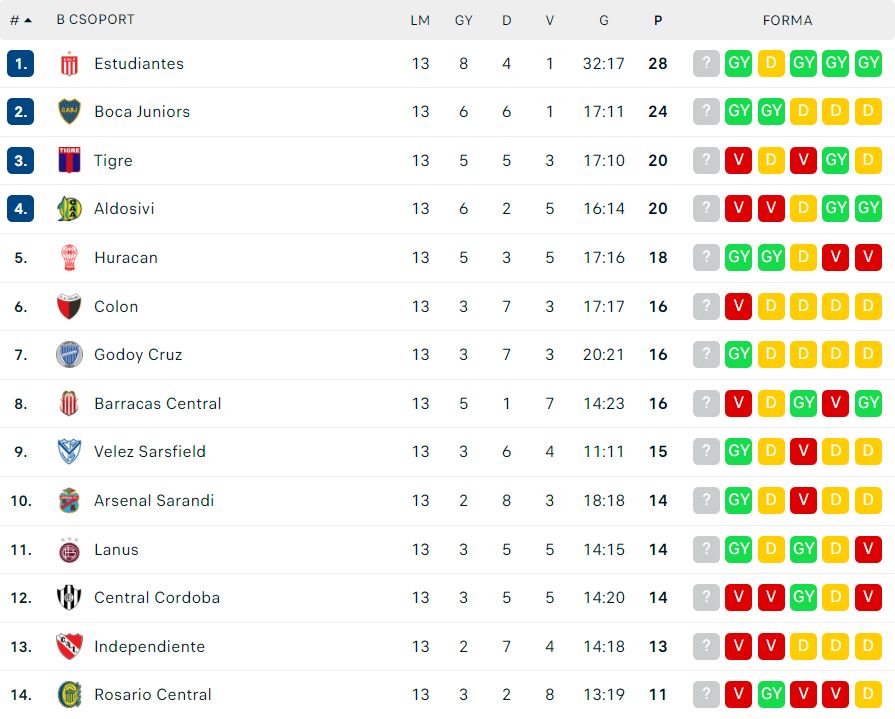
Task: Open the Godoy Cruz badge icon
Action: 69,355
